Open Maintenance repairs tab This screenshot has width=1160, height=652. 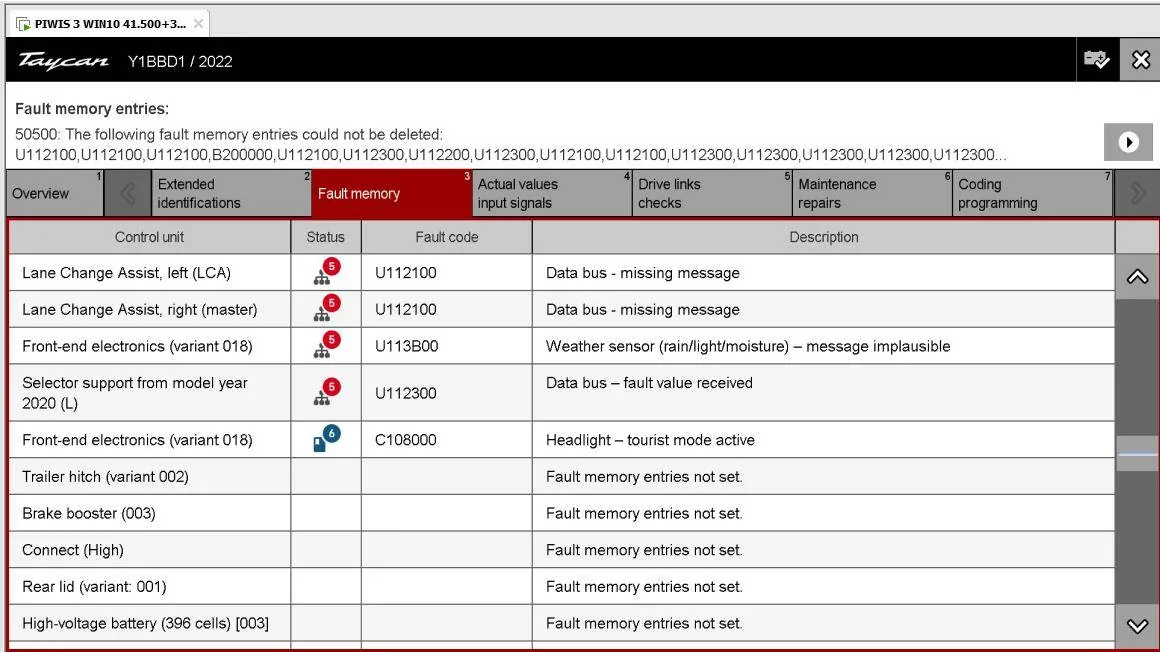pyautogui.click(x=871, y=193)
